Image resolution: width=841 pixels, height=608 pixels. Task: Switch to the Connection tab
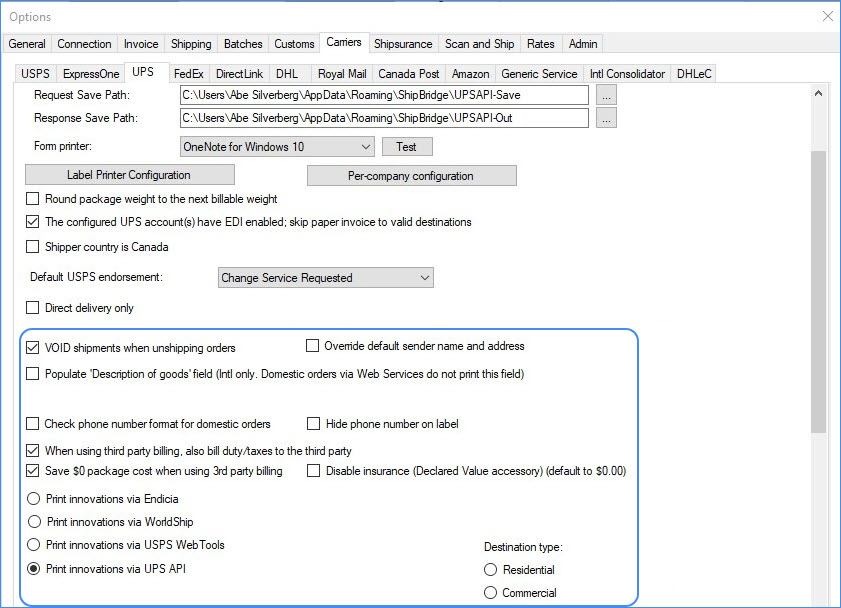coord(84,44)
